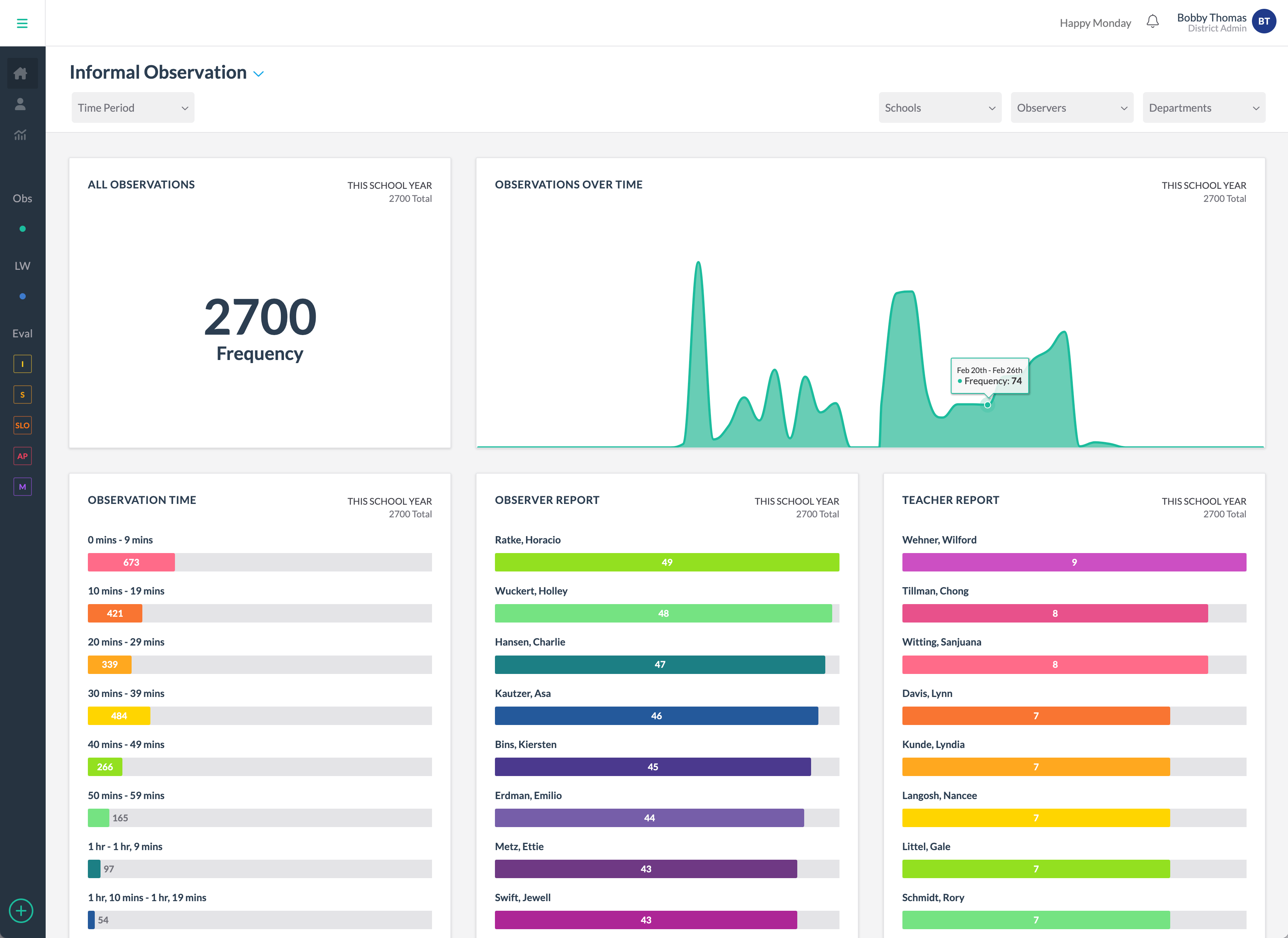This screenshot has width=1288, height=938.
Task: Toggle the green Obs status dot
Action: [x=22, y=229]
